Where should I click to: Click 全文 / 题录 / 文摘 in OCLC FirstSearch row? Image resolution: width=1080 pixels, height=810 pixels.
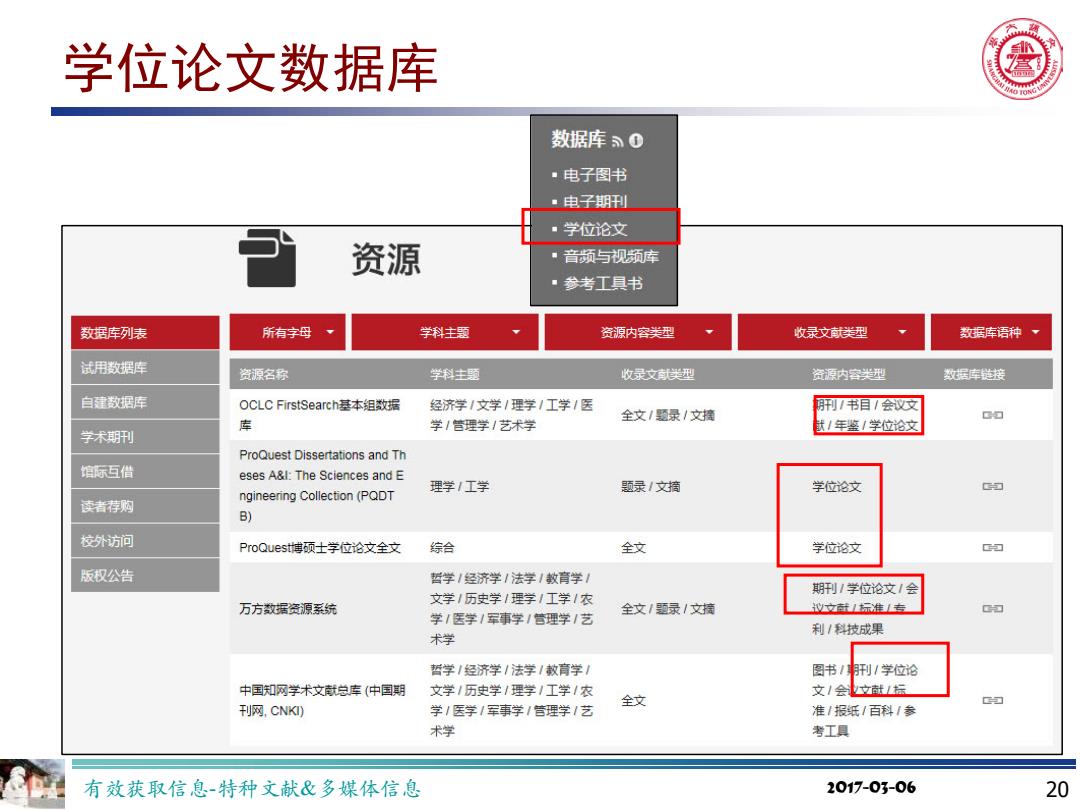point(667,415)
